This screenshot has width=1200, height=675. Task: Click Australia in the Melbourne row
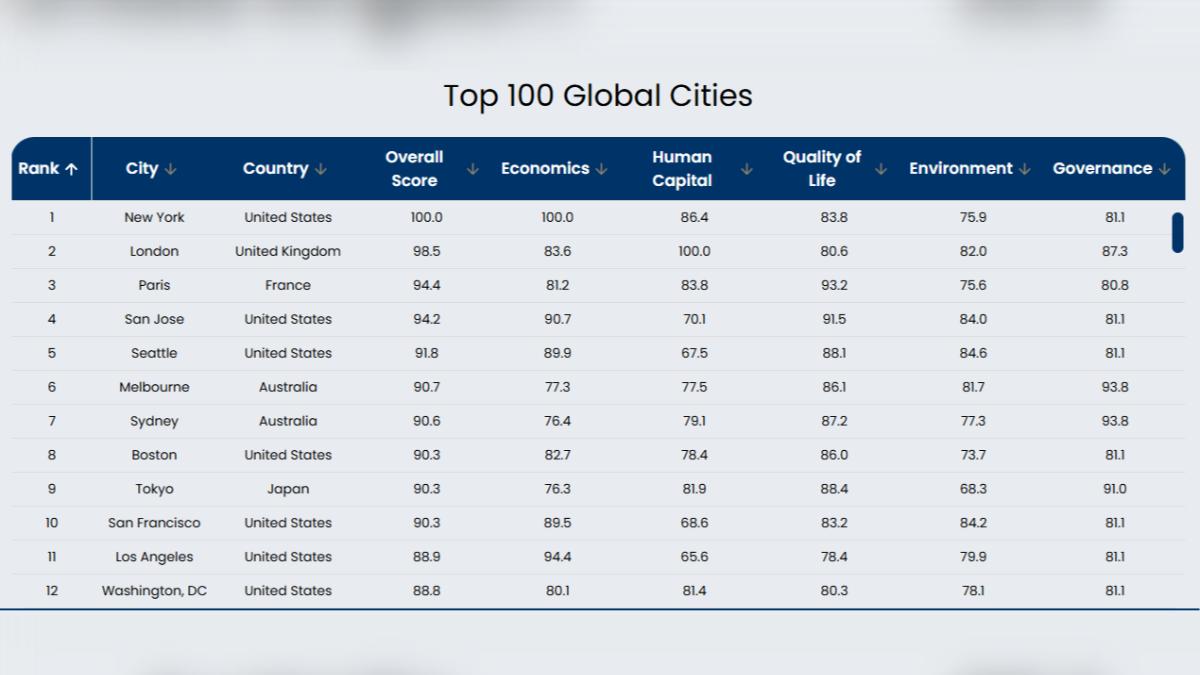288,387
